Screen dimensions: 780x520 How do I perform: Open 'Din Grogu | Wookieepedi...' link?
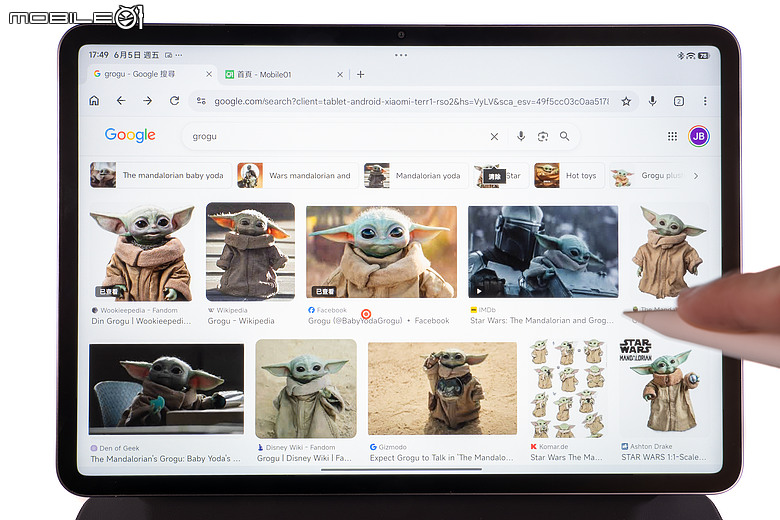pos(141,321)
